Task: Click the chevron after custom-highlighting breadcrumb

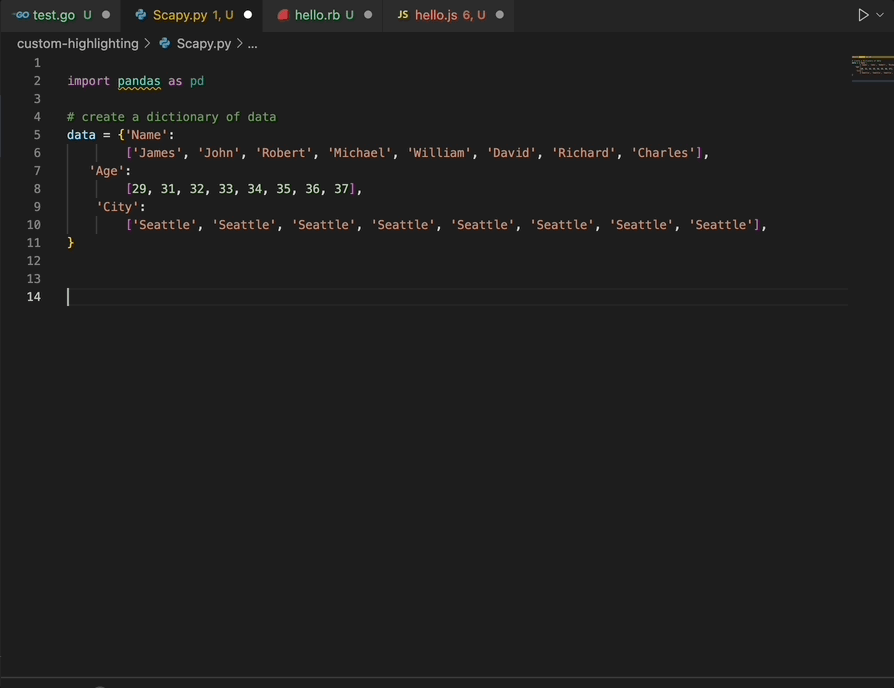Action: [147, 44]
